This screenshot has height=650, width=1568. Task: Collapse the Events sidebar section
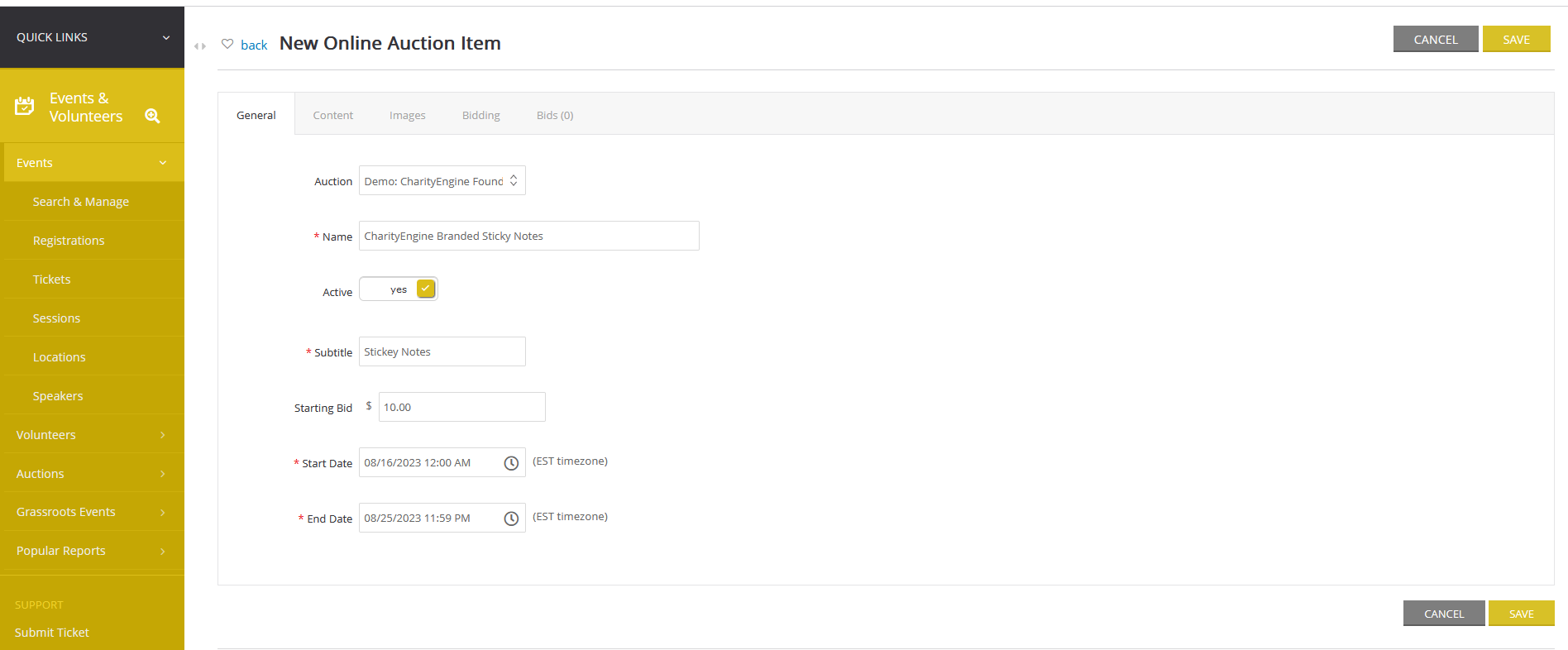click(x=94, y=163)
